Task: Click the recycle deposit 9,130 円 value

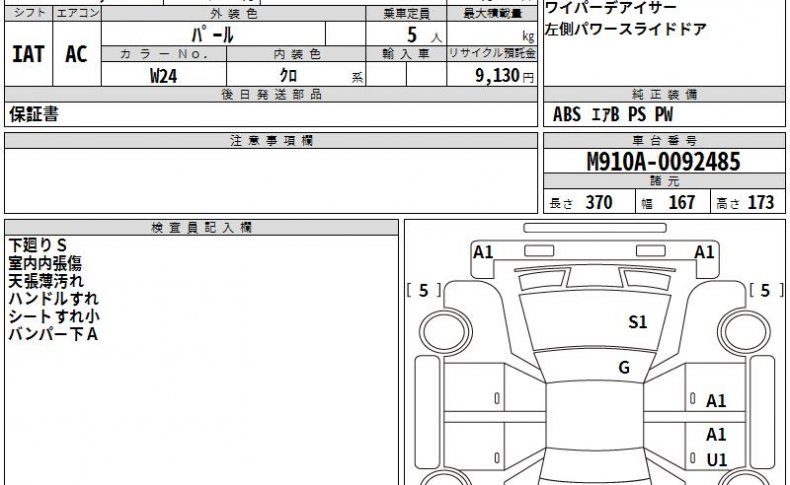Action: [504, 76]
